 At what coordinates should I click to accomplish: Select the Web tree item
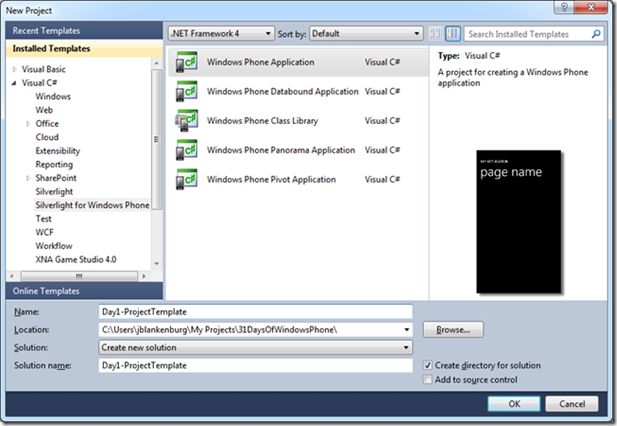[x=44, y=110]
